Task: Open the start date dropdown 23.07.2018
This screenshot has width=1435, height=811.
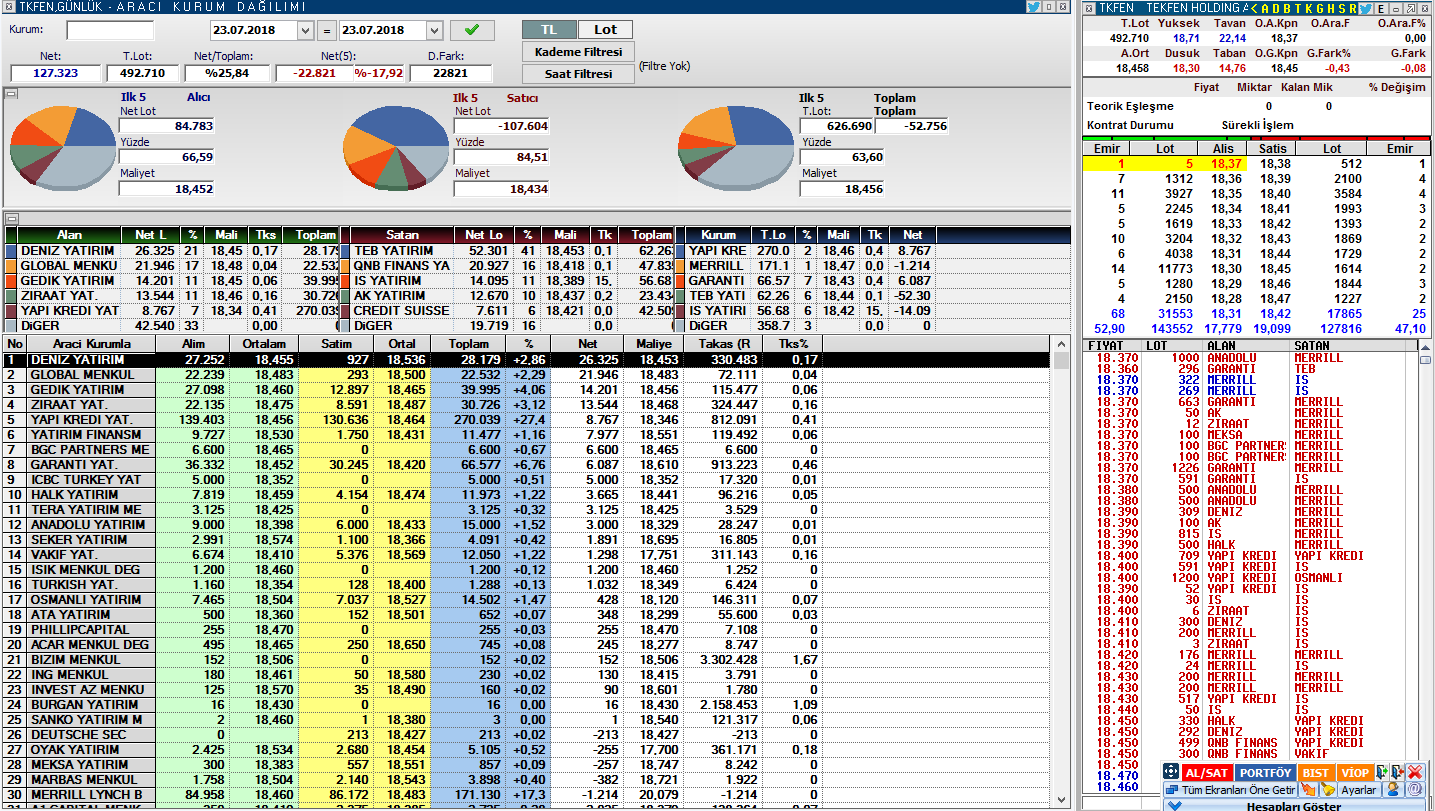Action: pyautogui.click(x=306, y=30)
